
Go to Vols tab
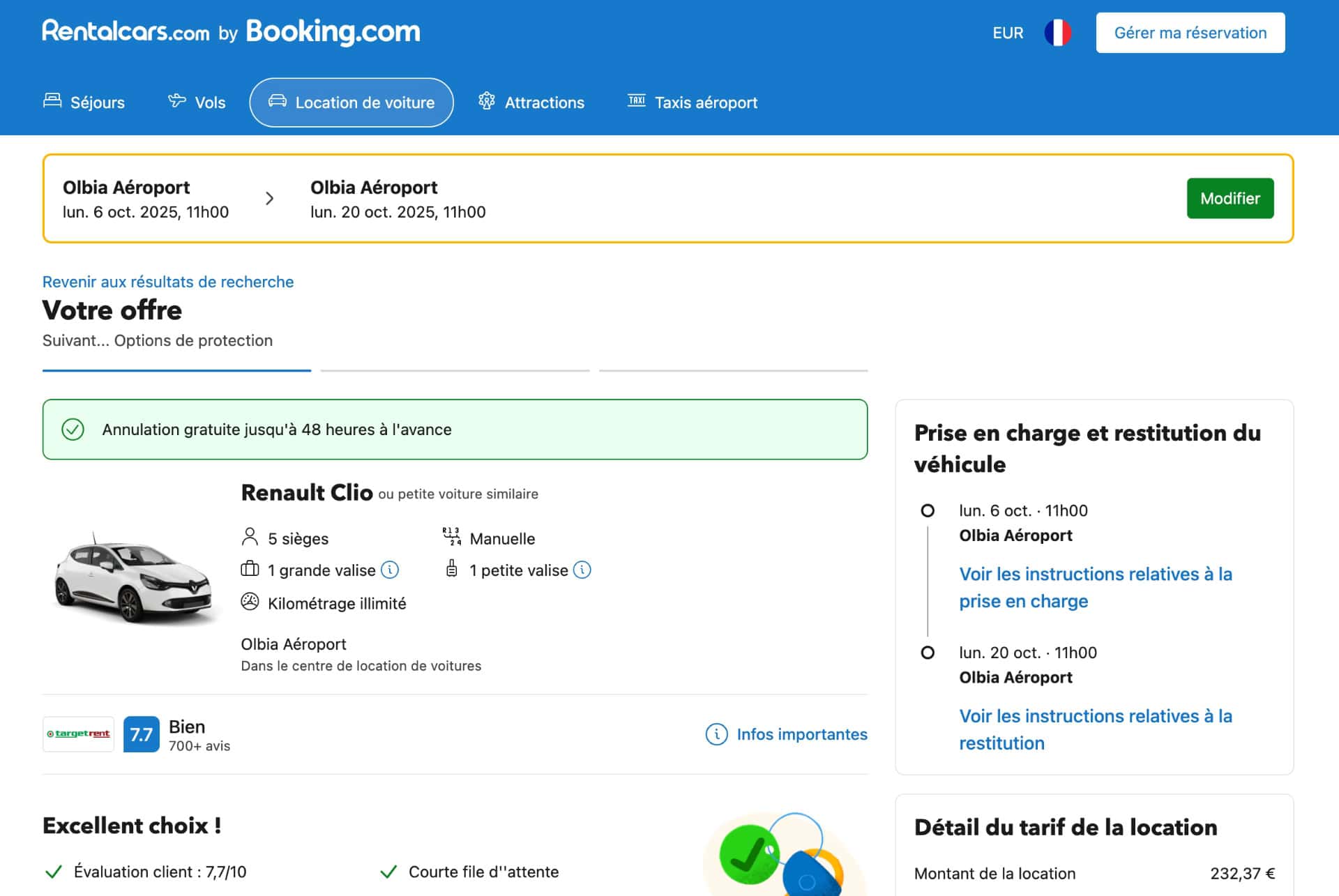point(196,102)
